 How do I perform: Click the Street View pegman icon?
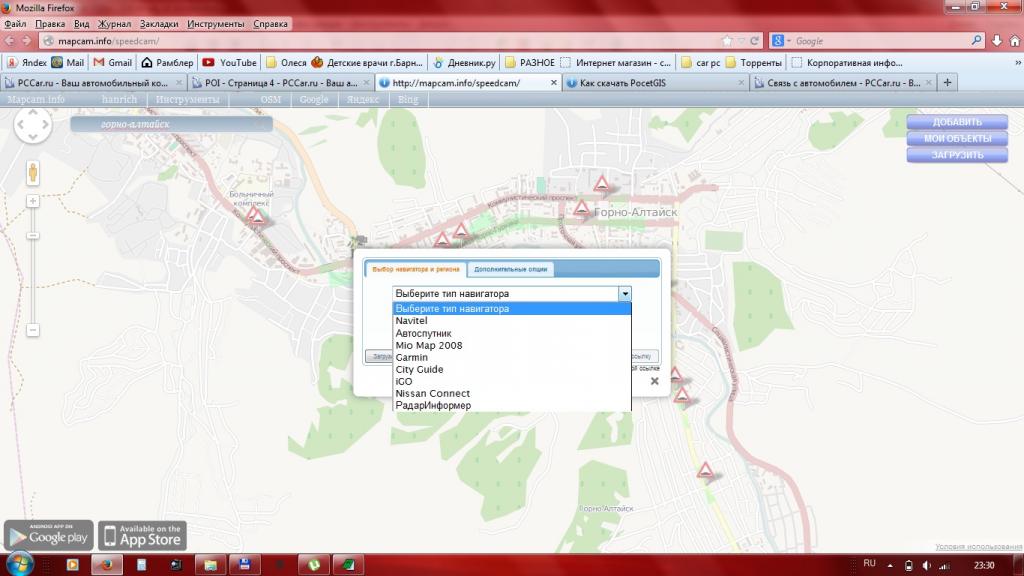coord(33,172)
